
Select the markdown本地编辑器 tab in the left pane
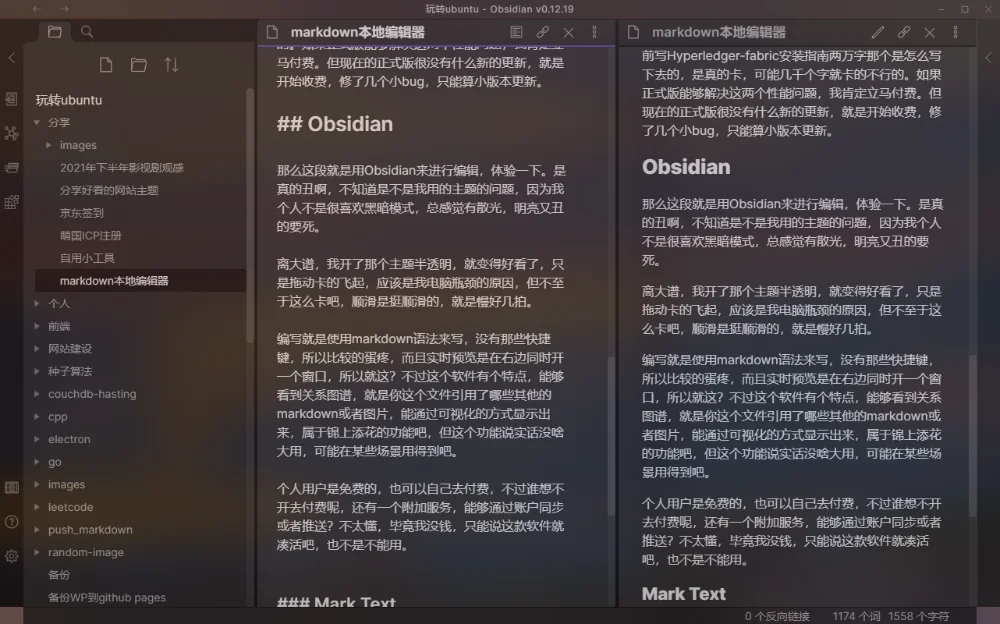355,31
